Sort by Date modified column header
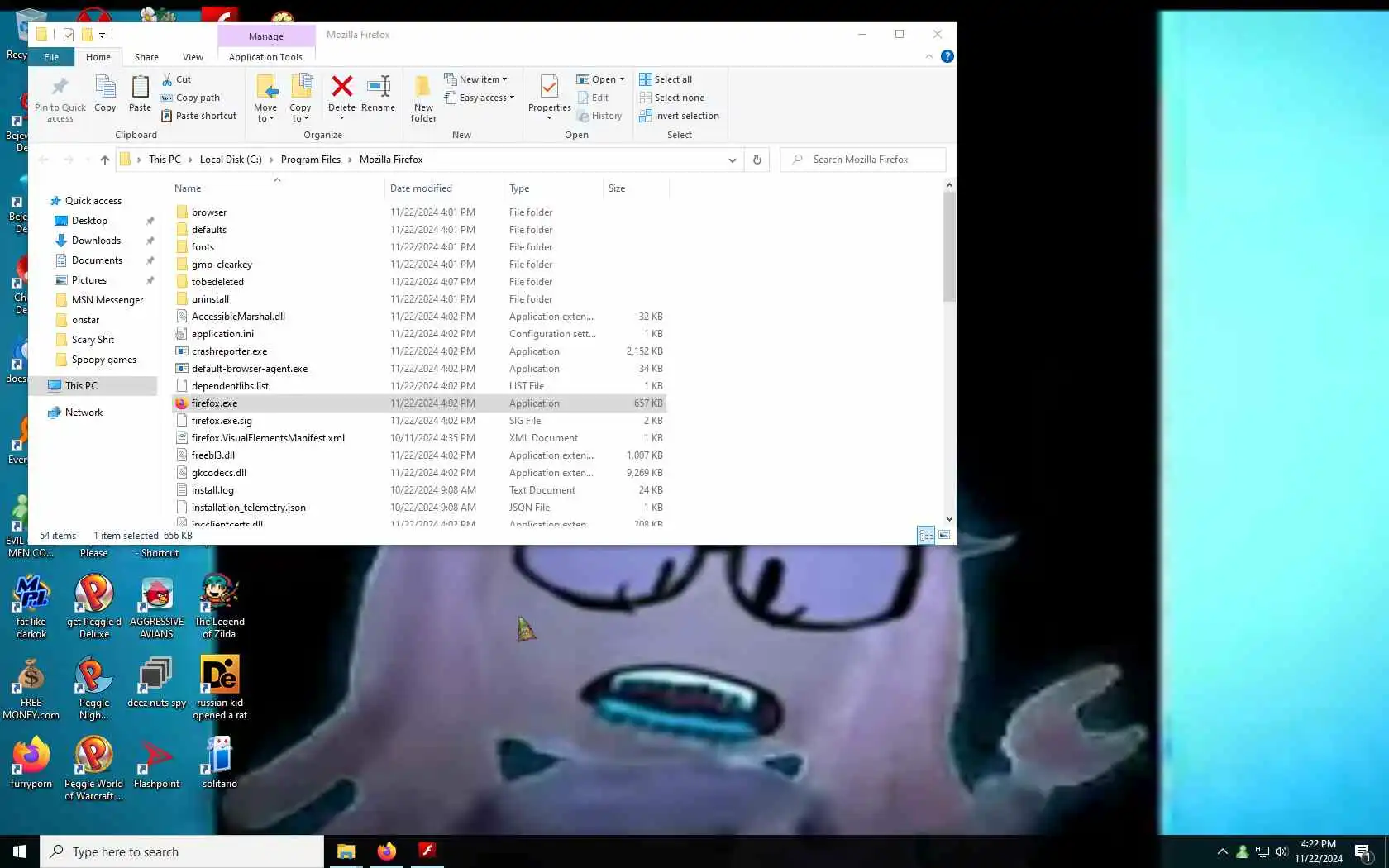The height and width of the screenshot is (868, 1389). click(x=444, y=188)
